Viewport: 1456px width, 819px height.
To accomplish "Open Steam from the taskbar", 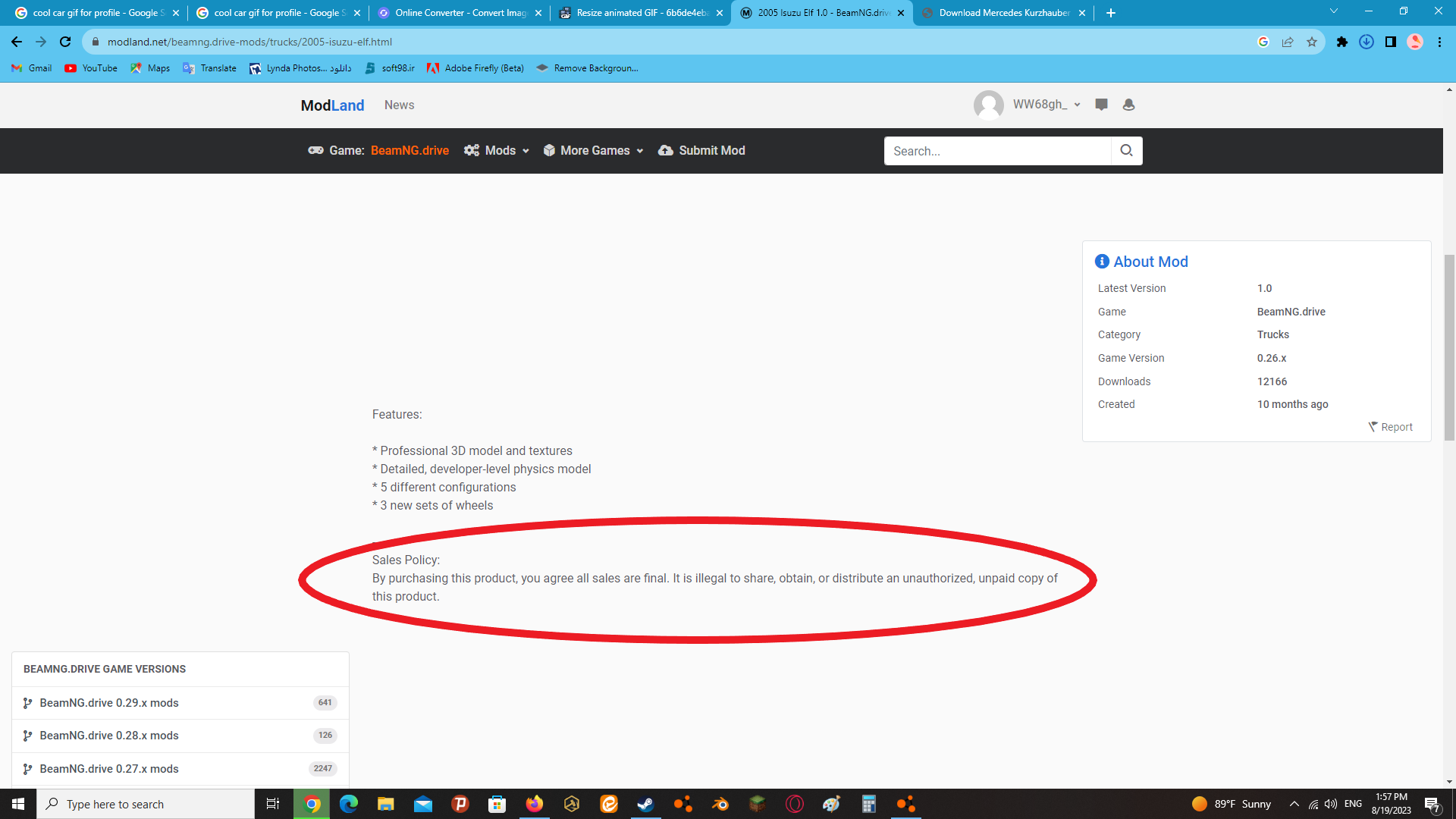I will click(x=646, y=804).
